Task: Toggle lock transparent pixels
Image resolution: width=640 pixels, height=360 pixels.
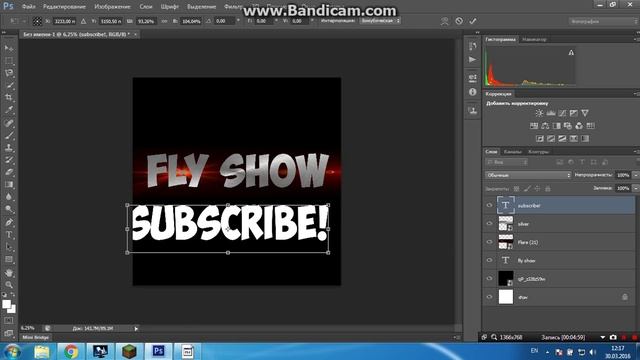Action: pos(516,189)
